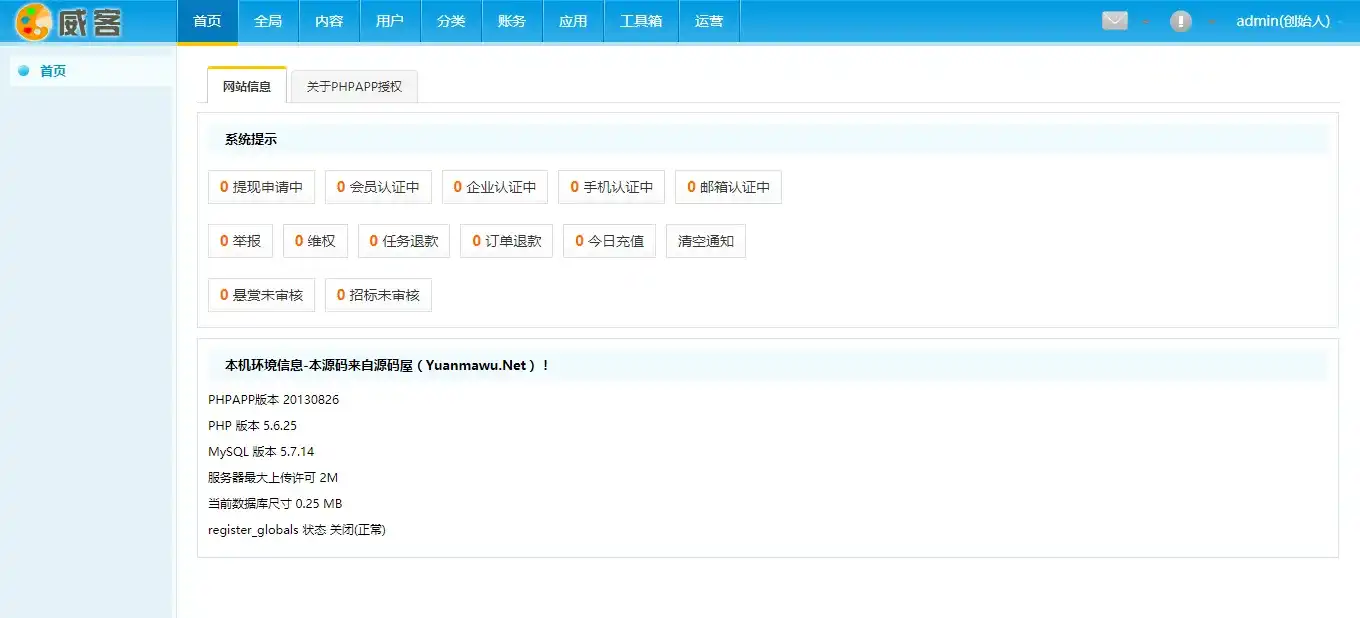1360x618 pixels.
Task: Click the 订单退款 count button
Action: pos(507,241)
